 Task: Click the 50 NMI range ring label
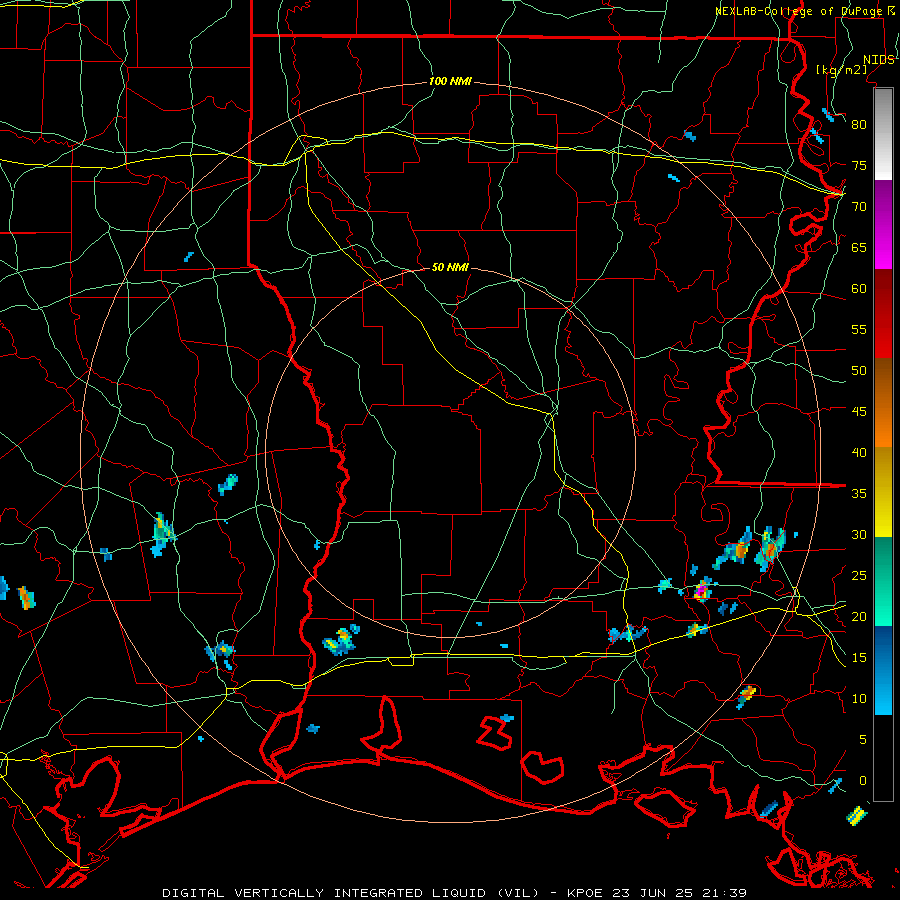[450, 267]
